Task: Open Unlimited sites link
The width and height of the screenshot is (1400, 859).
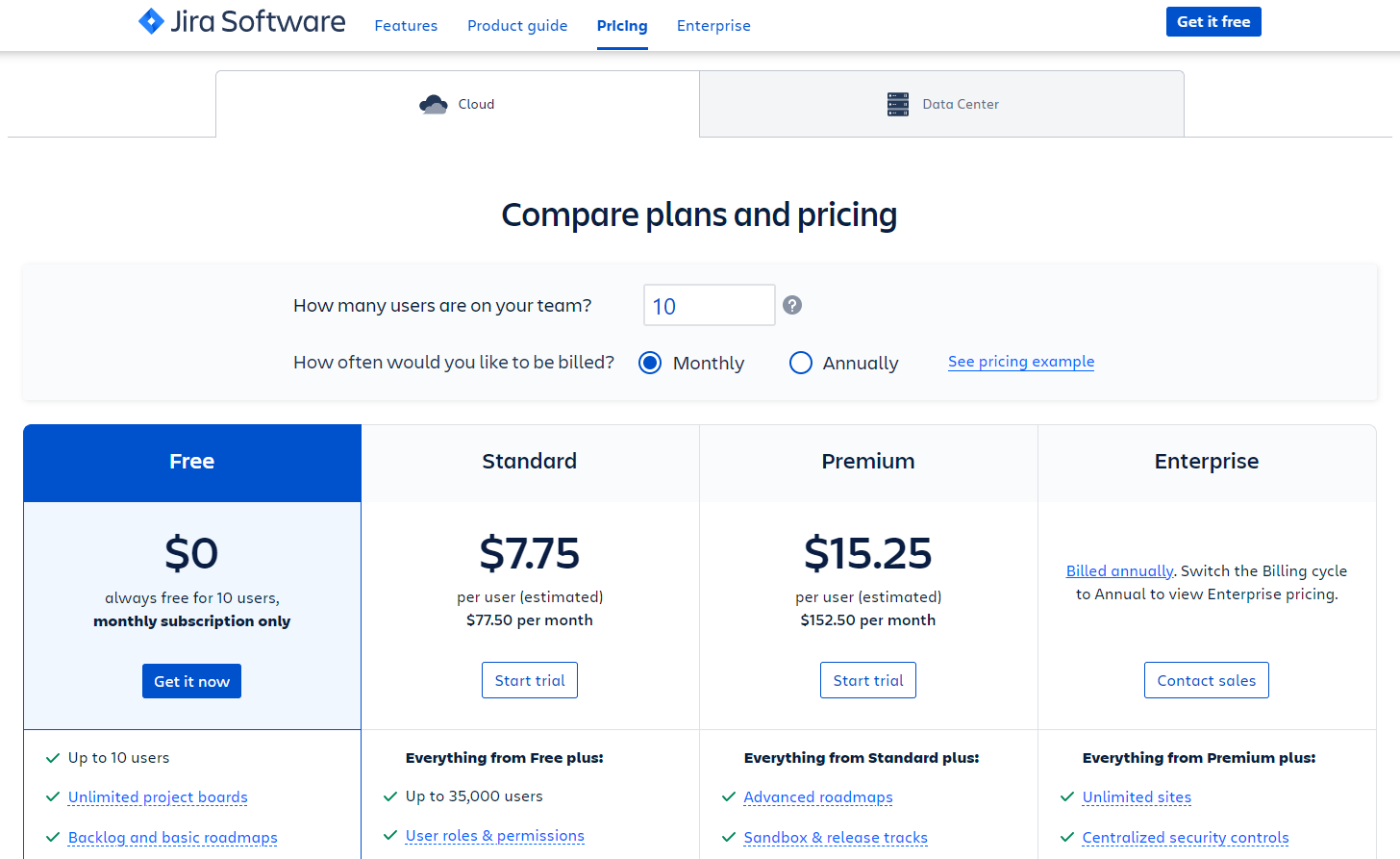Action: tap(1137, 797)
